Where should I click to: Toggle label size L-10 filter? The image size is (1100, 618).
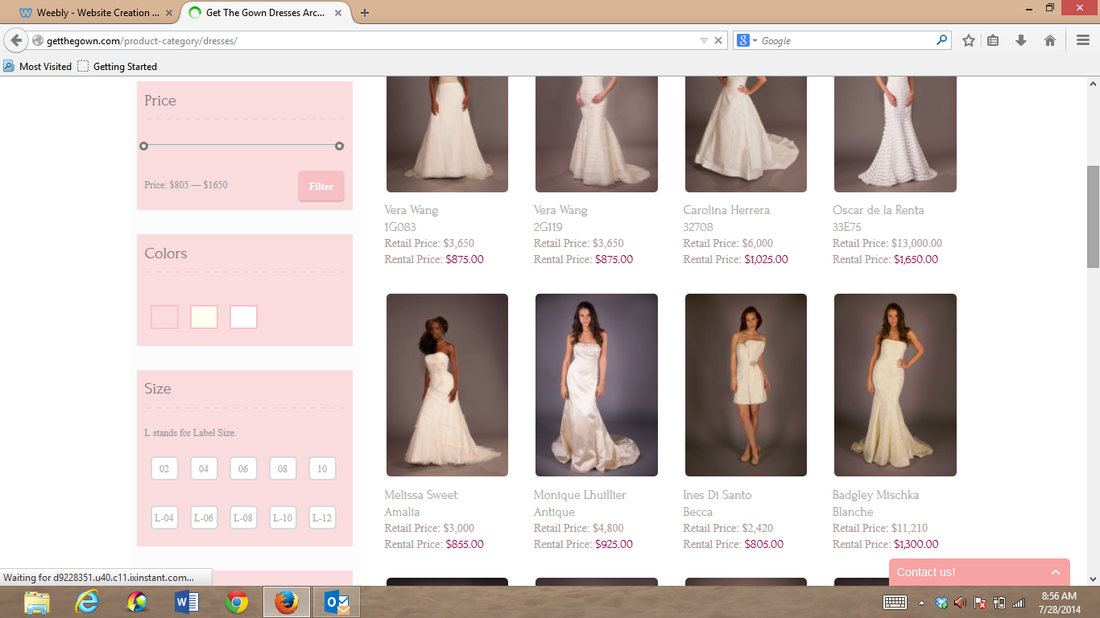[283, 518]
